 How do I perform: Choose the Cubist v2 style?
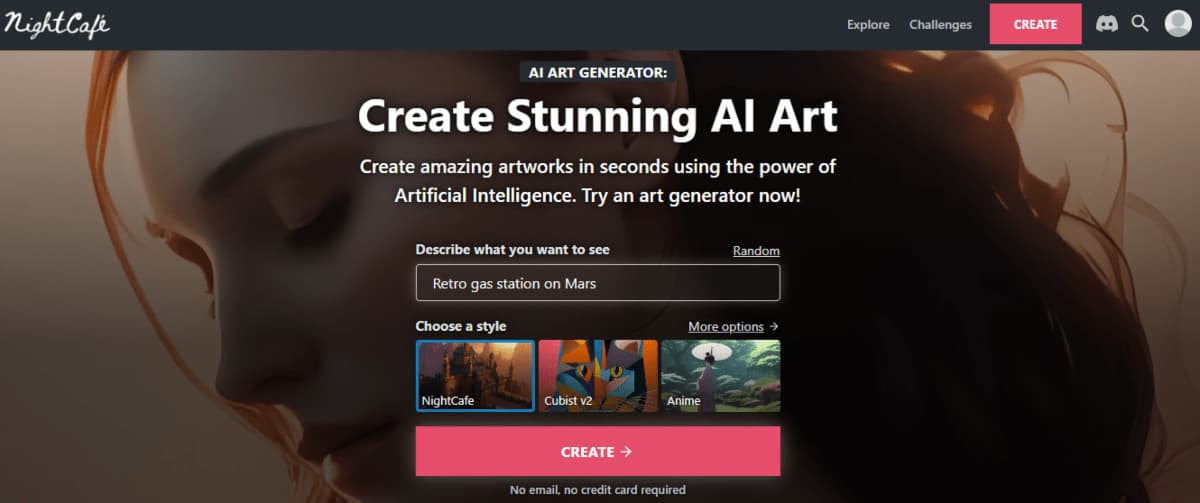(x=598, y=376)
